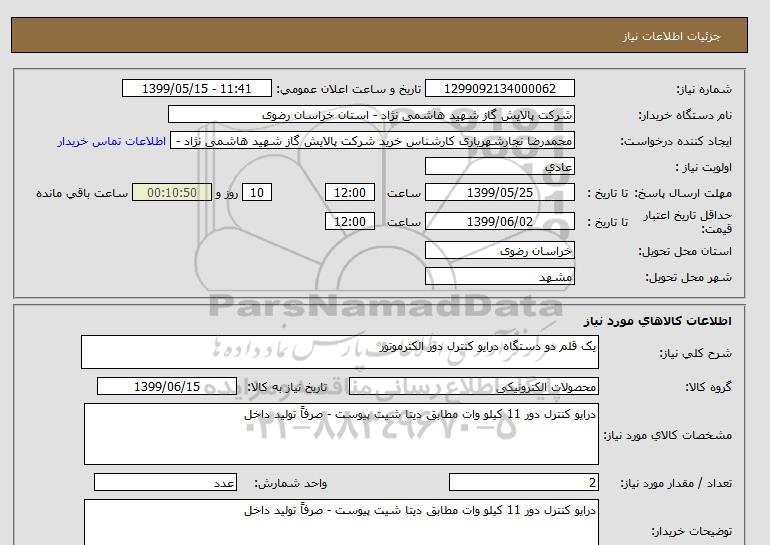
Task: Click the 12:00 time field beside 1399/06/02
Action: 350,221
